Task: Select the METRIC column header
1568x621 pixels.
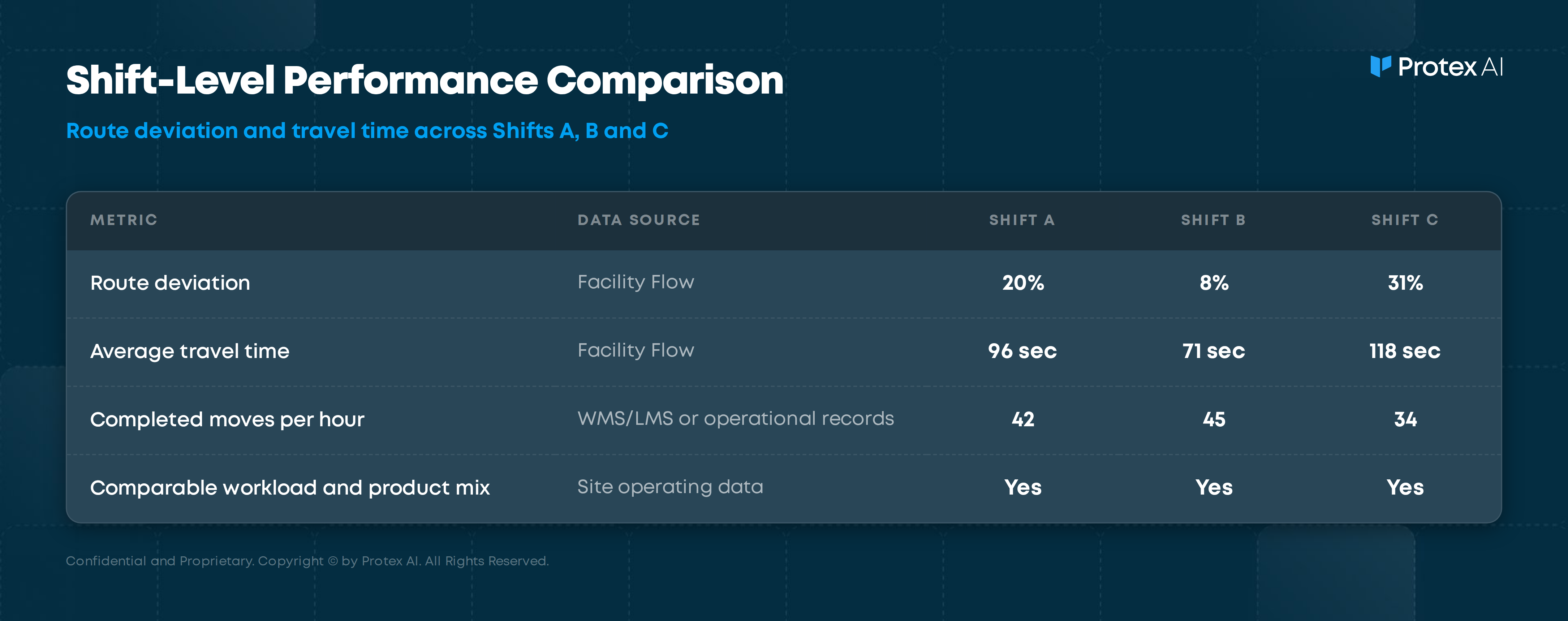Action: (x=124, y=220)
